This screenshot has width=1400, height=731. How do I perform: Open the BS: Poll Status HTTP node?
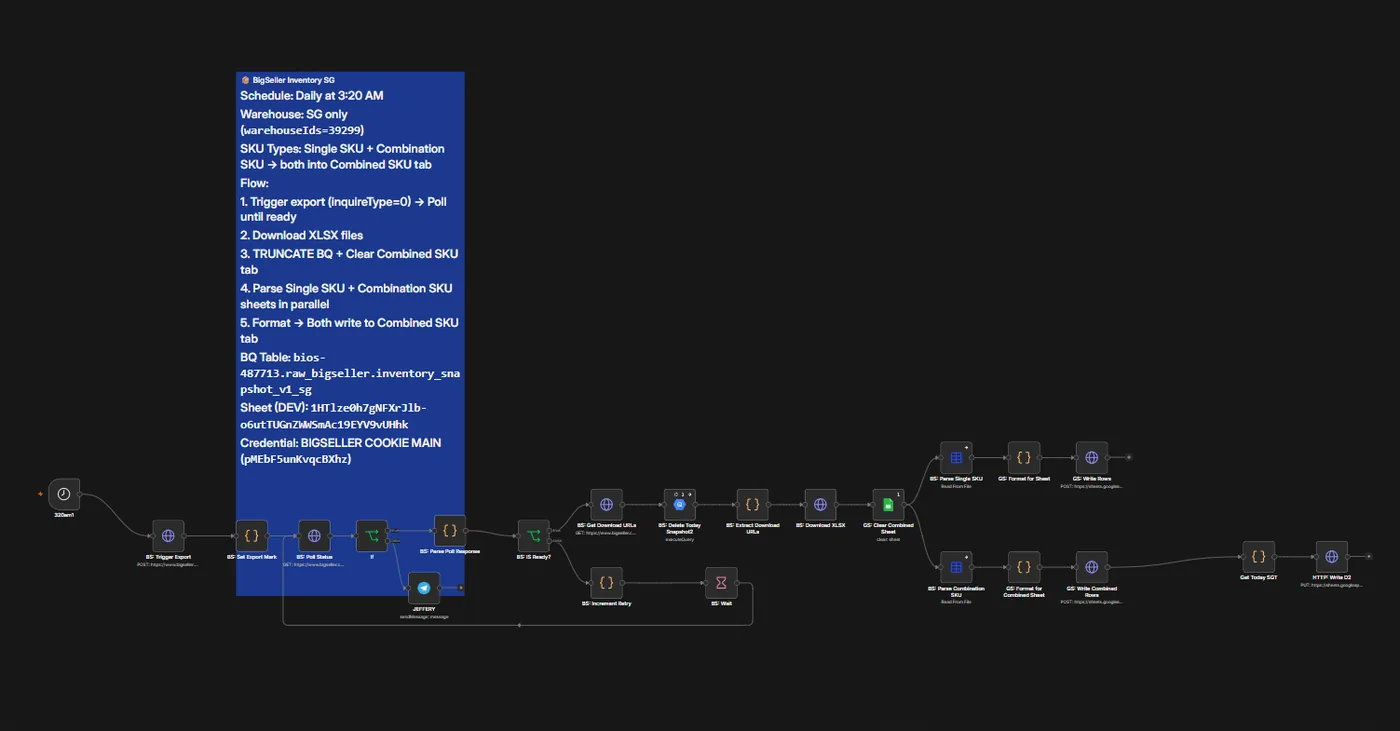(x=314, y=536)
